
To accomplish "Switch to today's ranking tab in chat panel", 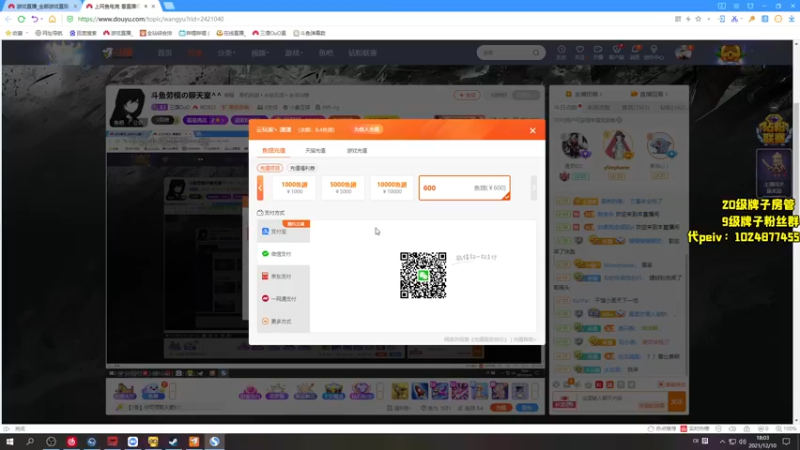I will click(566, 107).
